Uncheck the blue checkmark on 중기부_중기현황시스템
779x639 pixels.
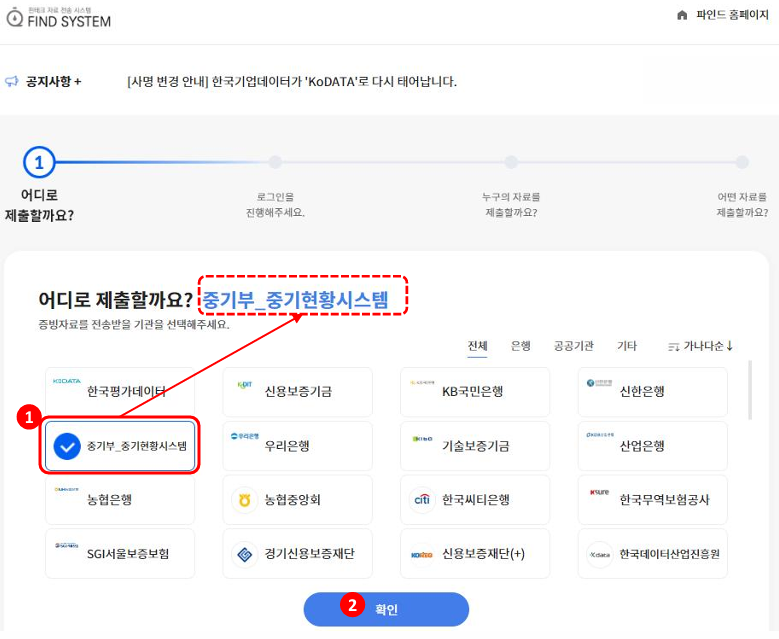tap(67, 446)
